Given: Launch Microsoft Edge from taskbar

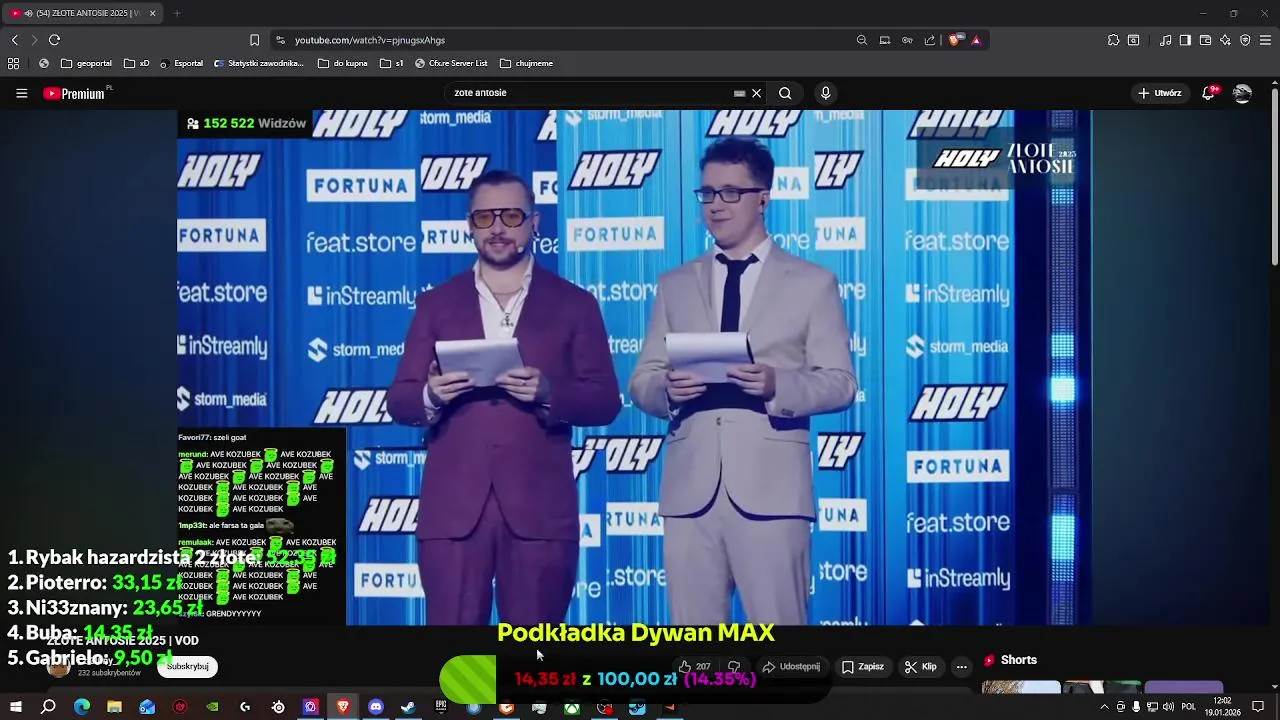Looking at the screenshot, I should [x=82, y=707].
